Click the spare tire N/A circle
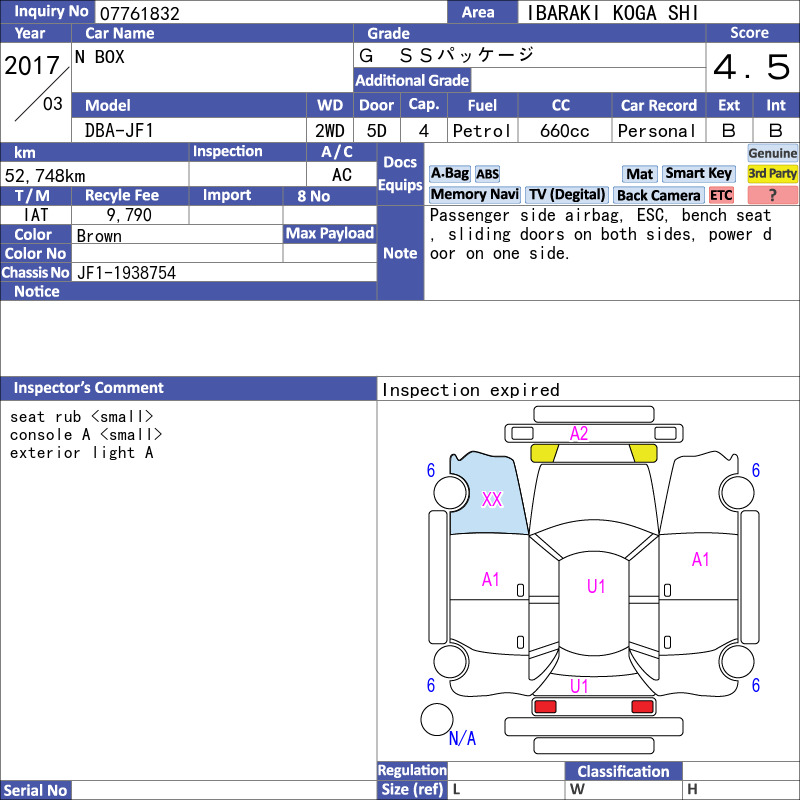Viewport: 800px width, 800px height. [437, 719]
